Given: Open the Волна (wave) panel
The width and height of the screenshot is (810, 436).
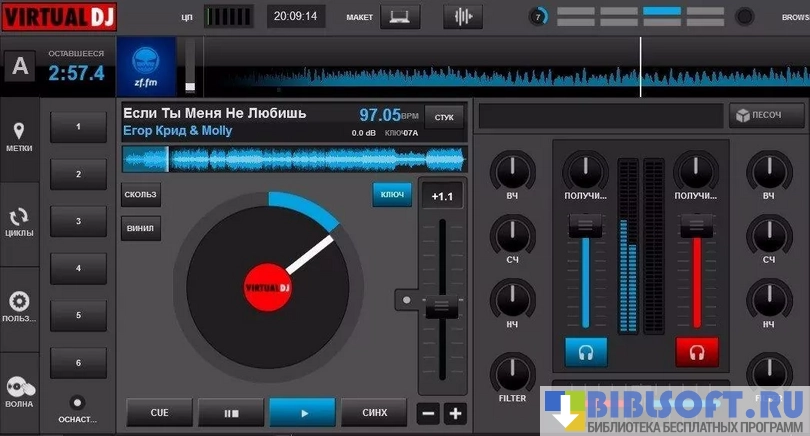Looking at the screenshot, I should pyautogui.click(x=19, y=393).
